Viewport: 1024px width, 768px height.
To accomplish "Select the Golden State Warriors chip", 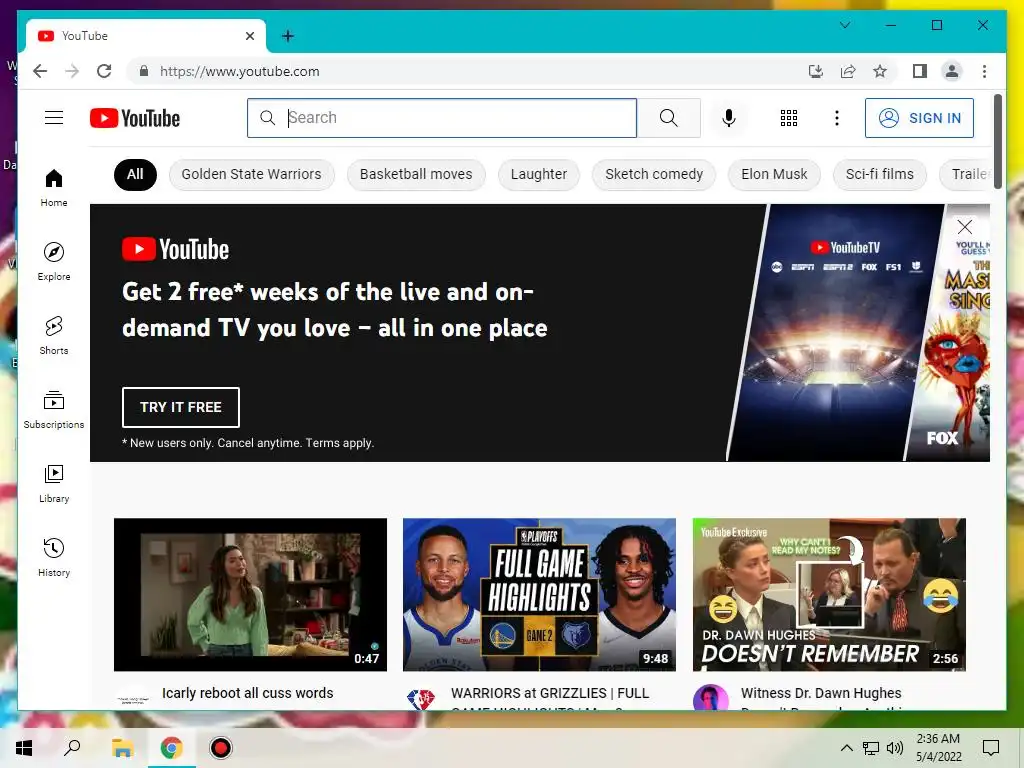I will click(x=251, y=174).
